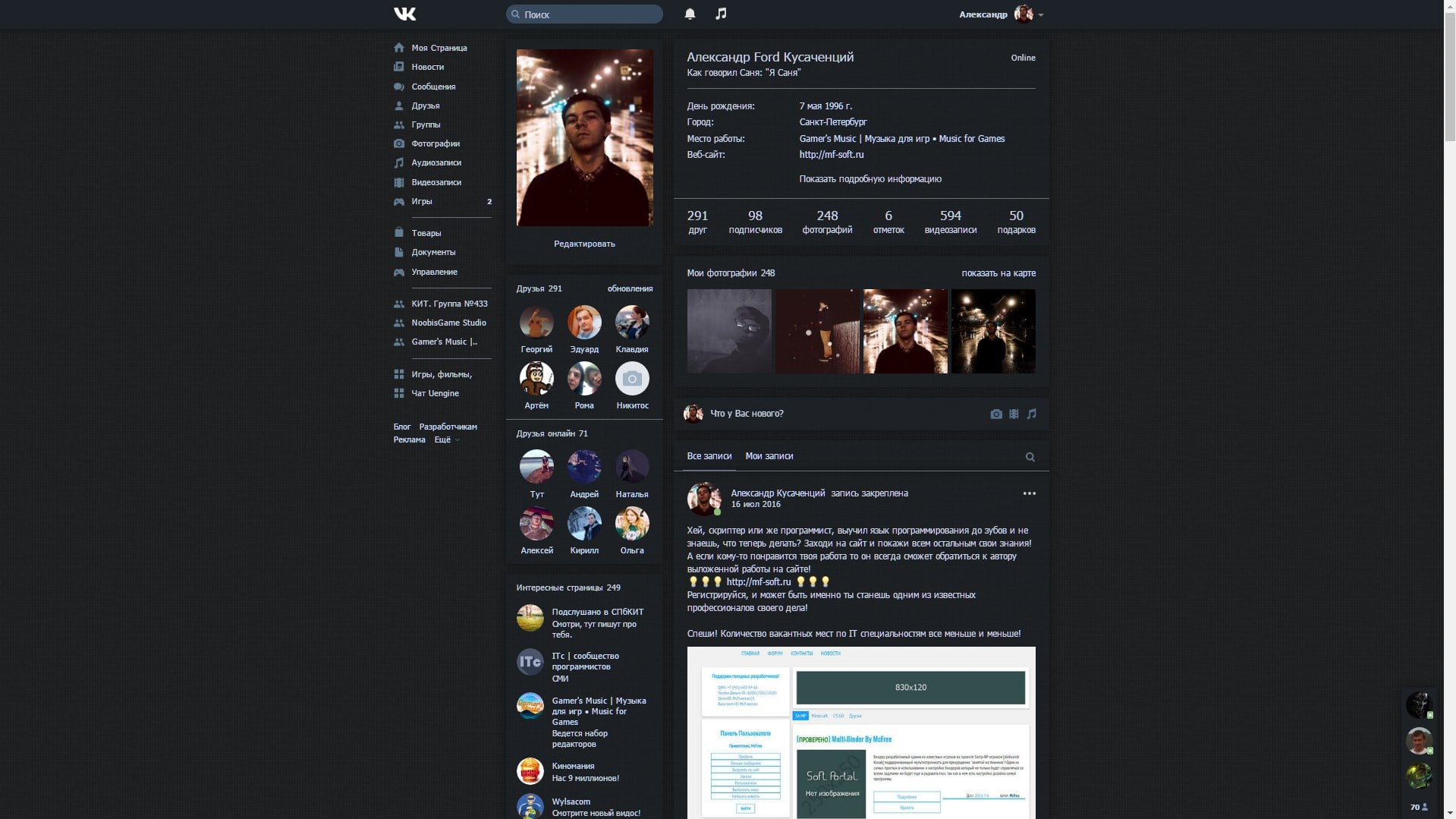Viewport: 1456px width, 819px height.
Task: Open 'Киномания' page link
Action: click(573, 766)
